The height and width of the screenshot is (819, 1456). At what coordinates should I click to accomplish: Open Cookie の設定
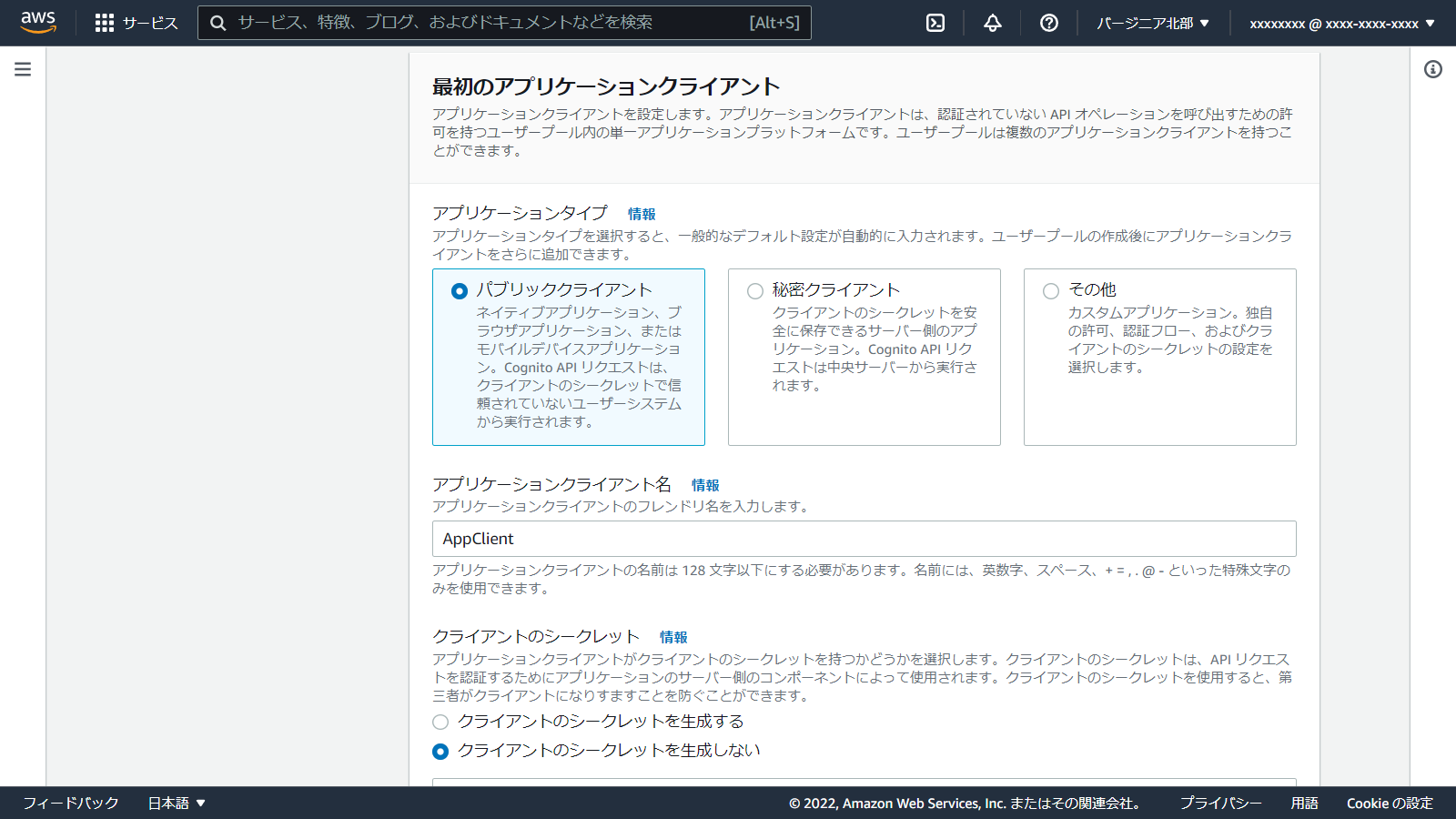click(1390, 803)
